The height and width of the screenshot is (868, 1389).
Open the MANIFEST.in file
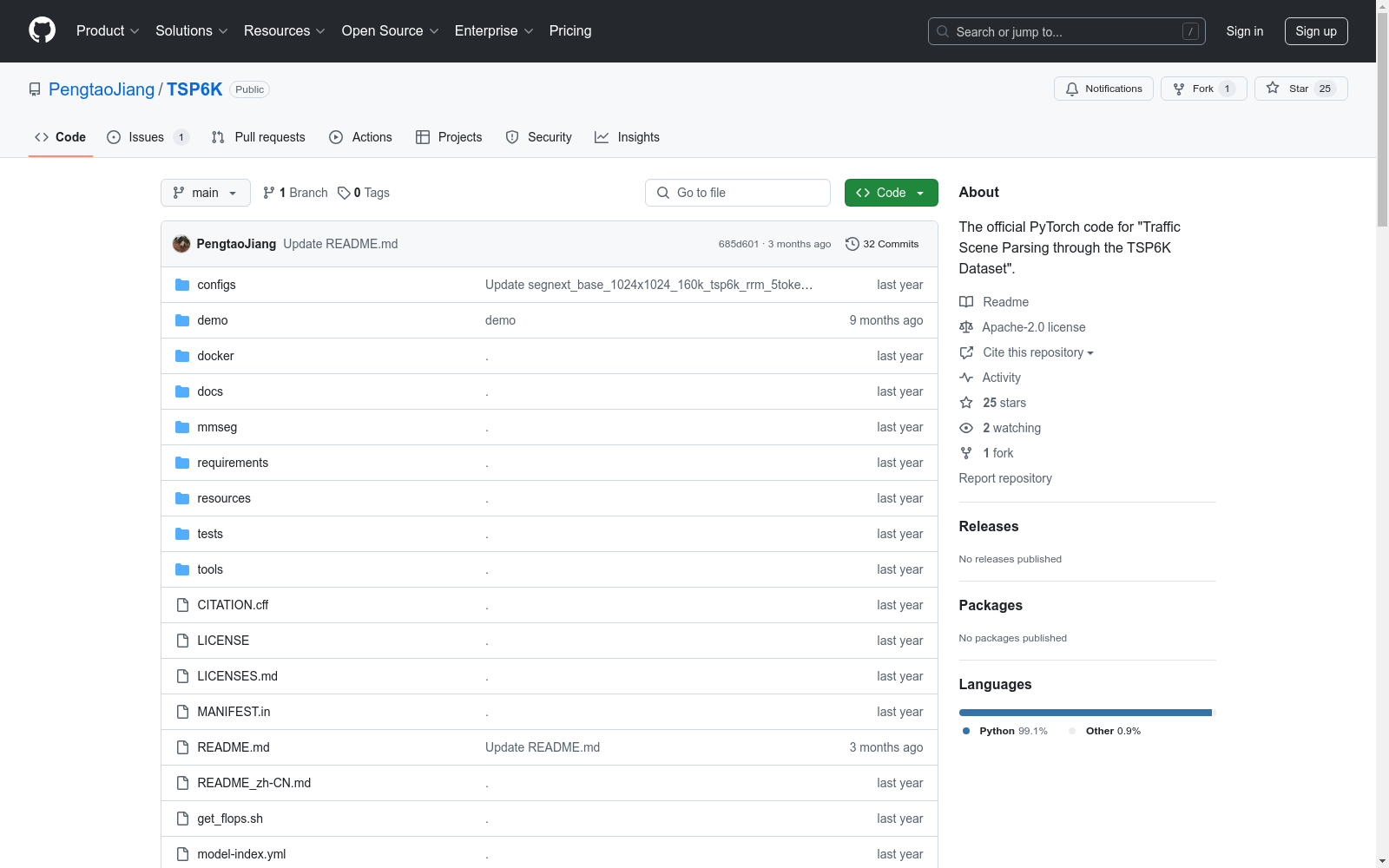tap(234, 712)
